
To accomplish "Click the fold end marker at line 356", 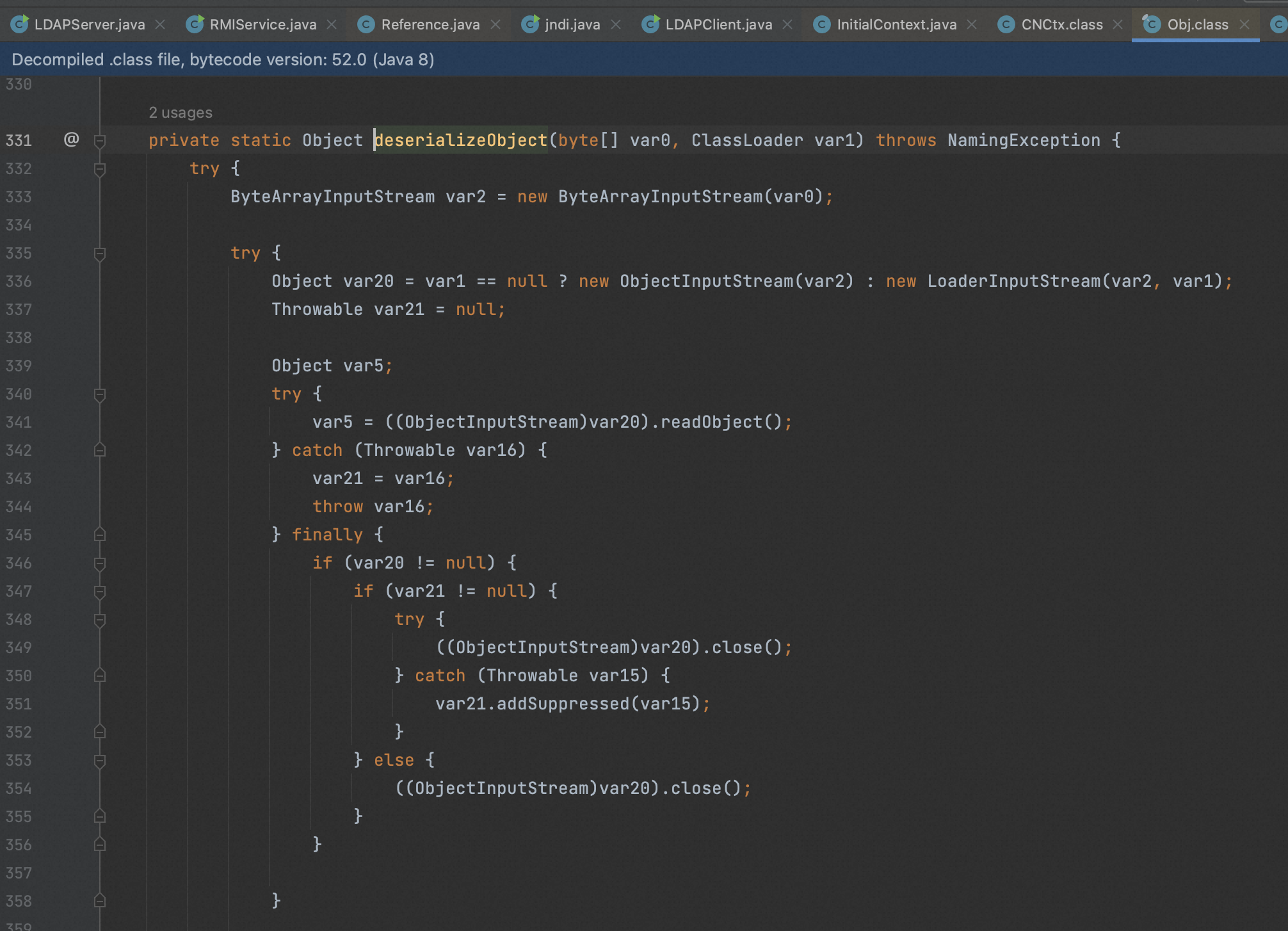I will 99,845.
